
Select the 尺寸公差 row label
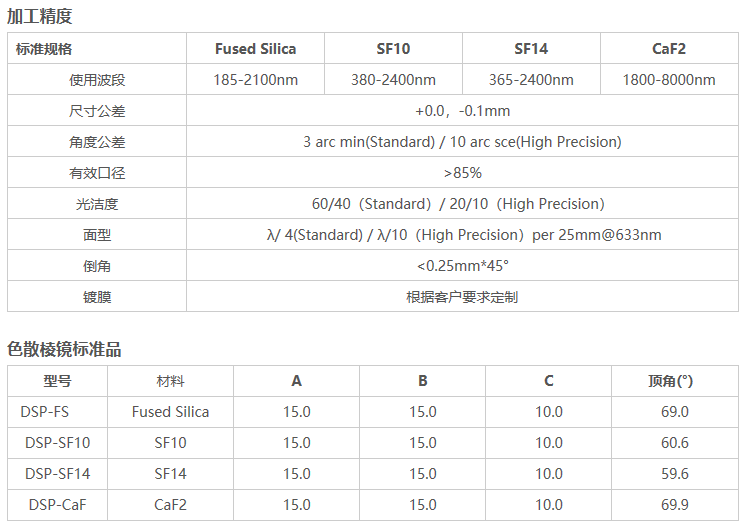pos(97,111)
